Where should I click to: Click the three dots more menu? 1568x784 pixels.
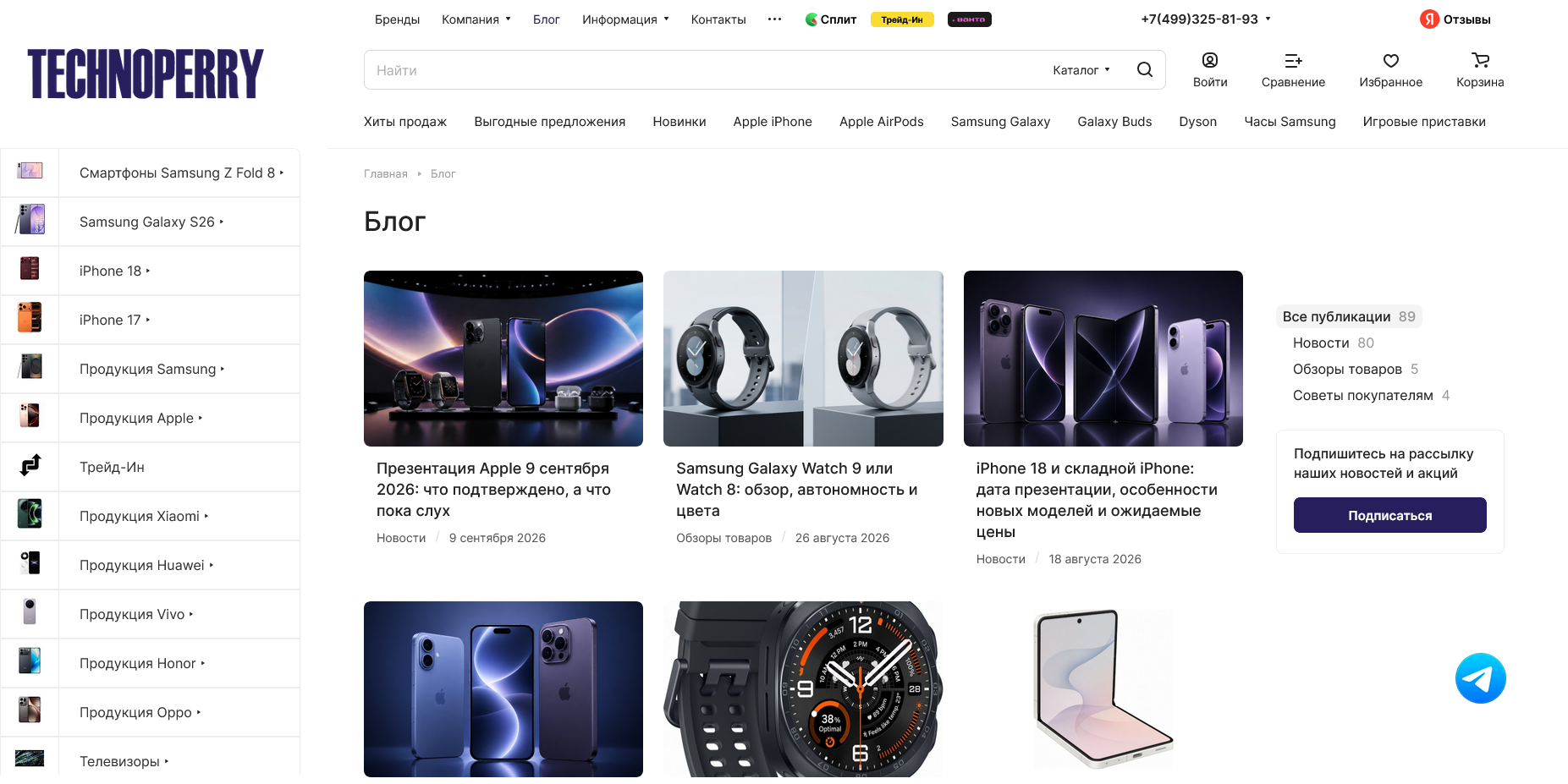[x=774, y=19]
